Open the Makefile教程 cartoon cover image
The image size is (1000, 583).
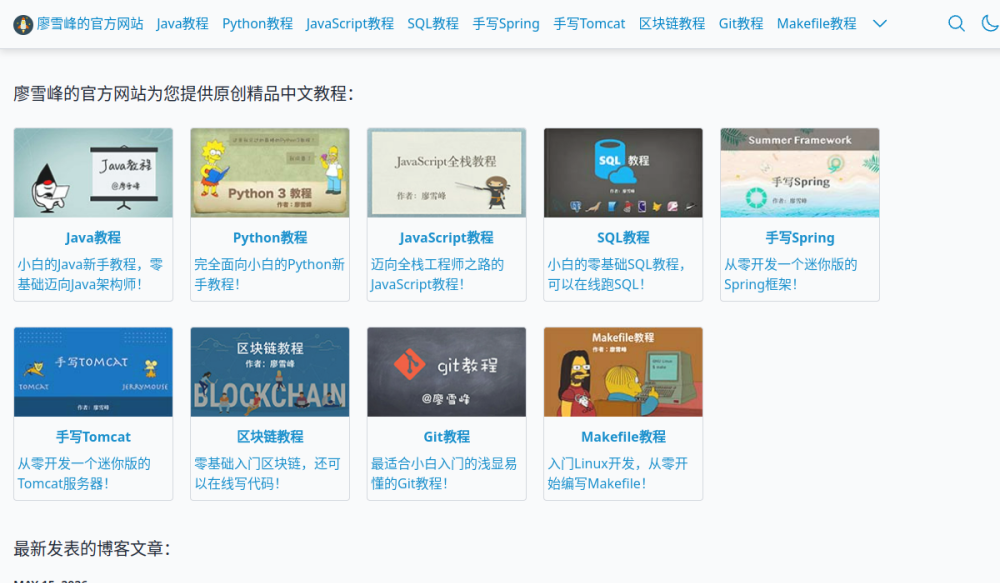(x=623, y=372)
